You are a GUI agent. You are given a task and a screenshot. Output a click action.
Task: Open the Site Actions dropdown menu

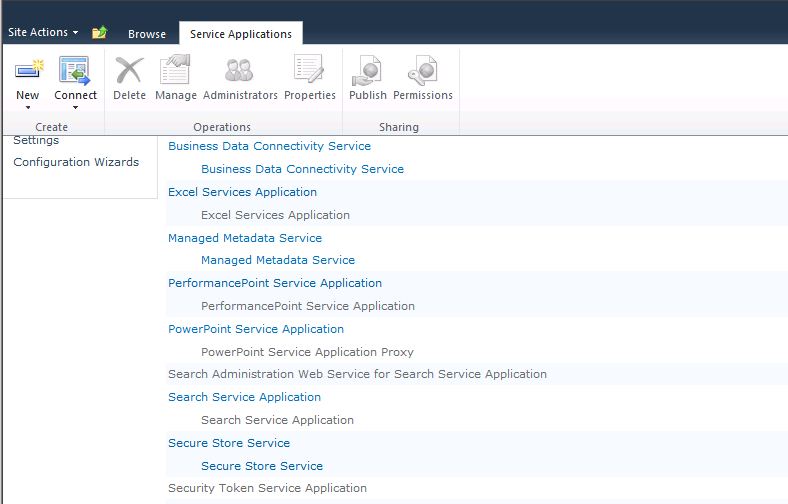point(43,32)
